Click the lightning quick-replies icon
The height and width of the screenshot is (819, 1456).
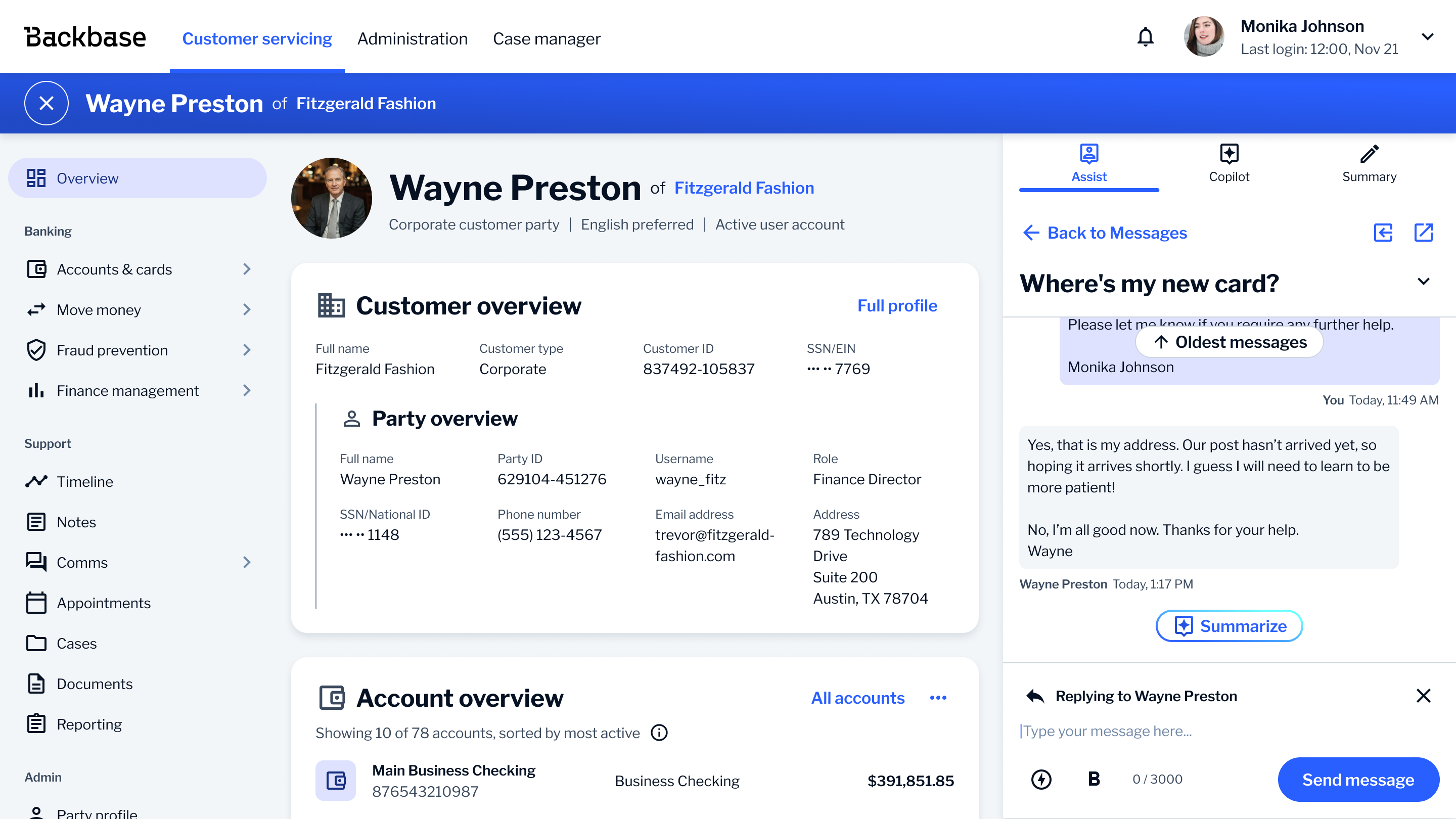click(1041, 779)
